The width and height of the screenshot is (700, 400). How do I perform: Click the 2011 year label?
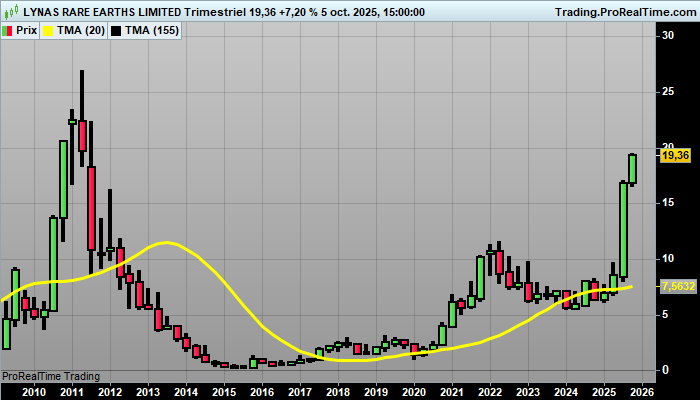[72, 392]
